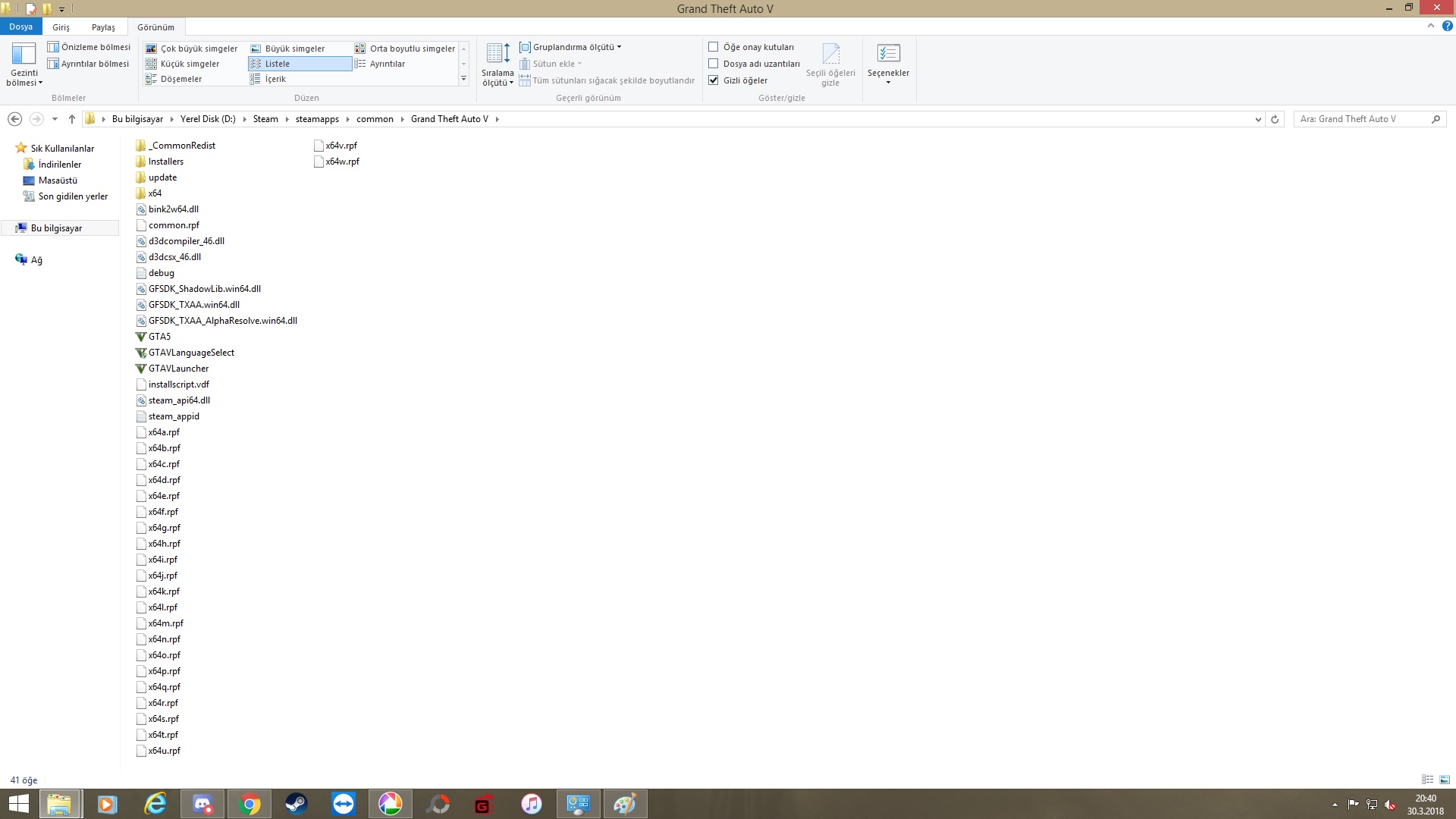The width and height of the screenshot is (1456, 819).
Task: Click Yerel Disk (D:) breadcrumb
Action: point(208,119)
